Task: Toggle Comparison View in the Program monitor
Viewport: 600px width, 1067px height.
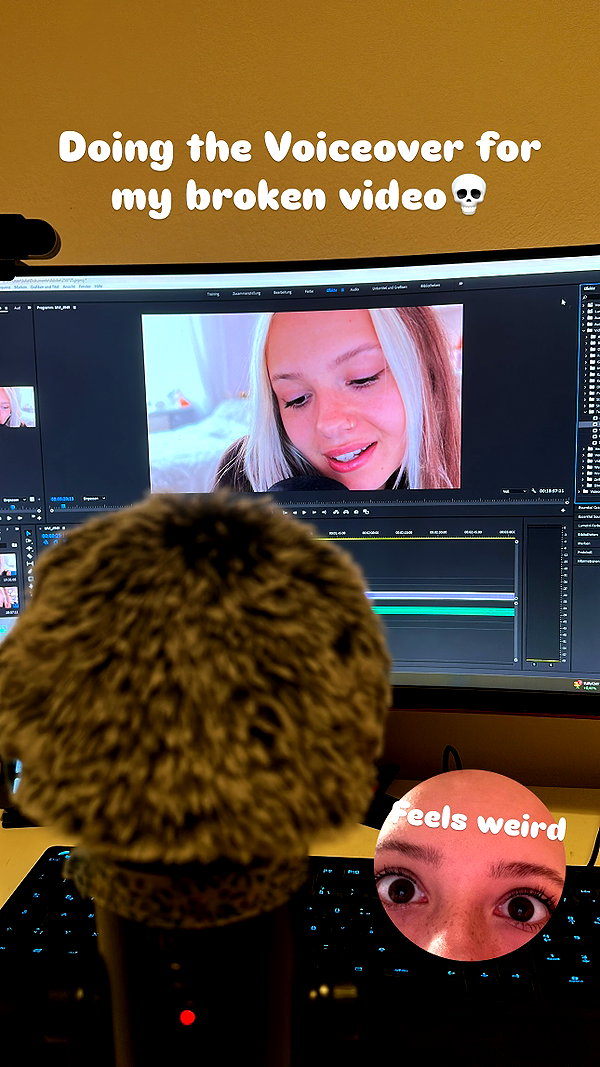Action: tap(366, 512)
